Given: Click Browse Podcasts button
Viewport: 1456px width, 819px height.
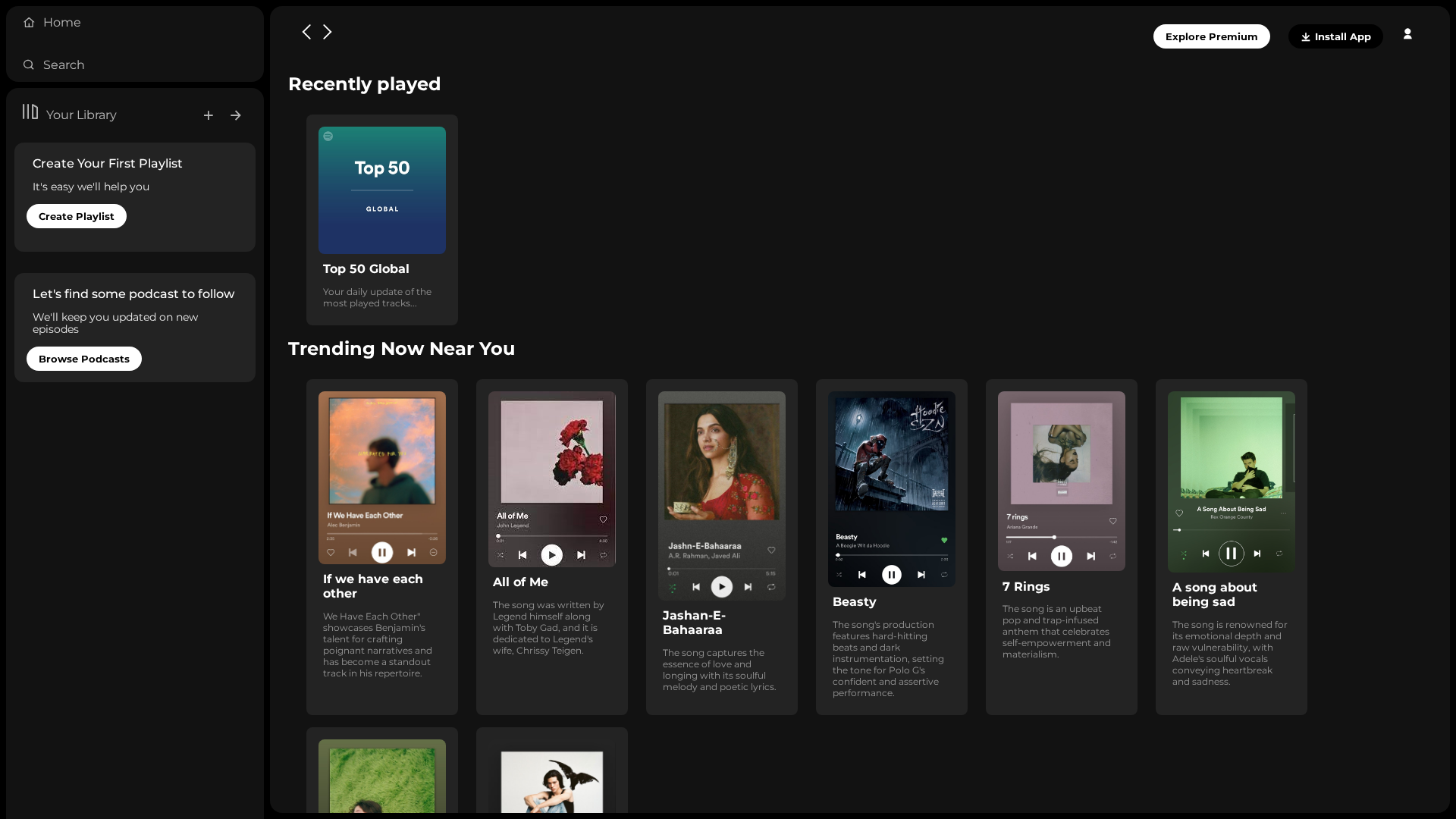Looking at the screenshot, I should click(x=84, y=359).
